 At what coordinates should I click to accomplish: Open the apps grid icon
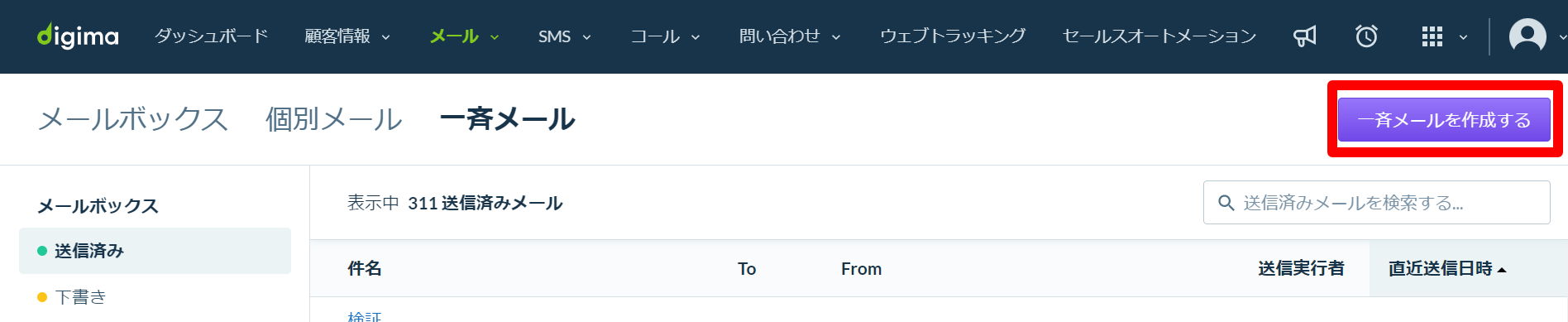(x=1432, y=36)
